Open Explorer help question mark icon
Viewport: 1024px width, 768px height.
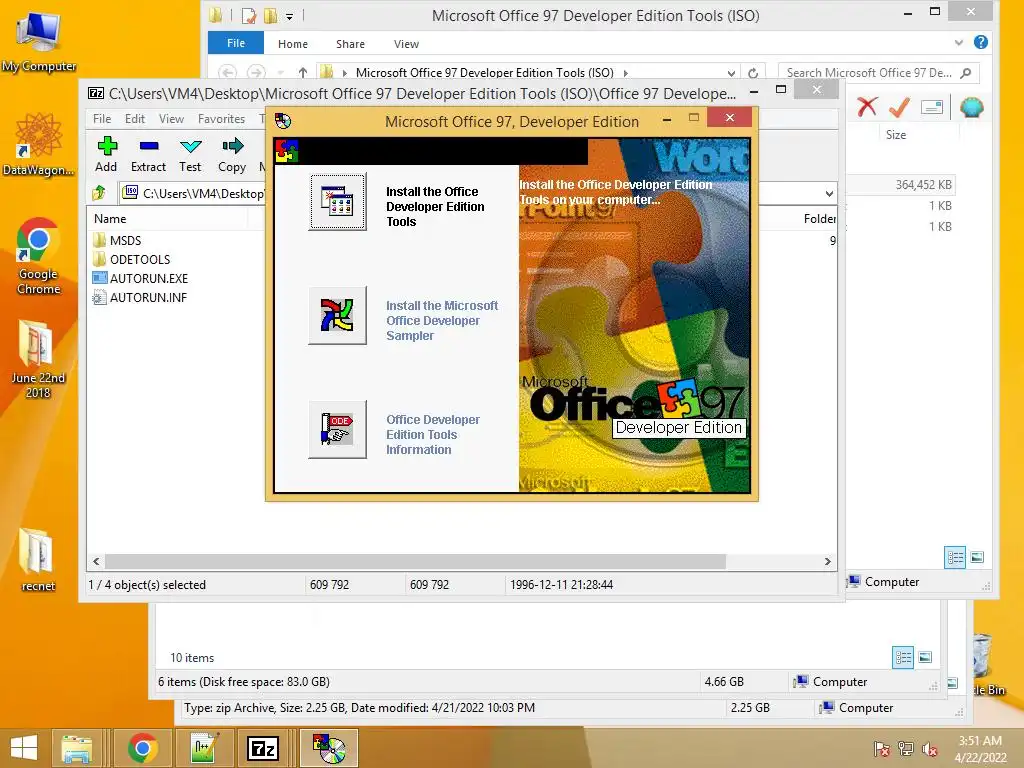tap(980, 42)
